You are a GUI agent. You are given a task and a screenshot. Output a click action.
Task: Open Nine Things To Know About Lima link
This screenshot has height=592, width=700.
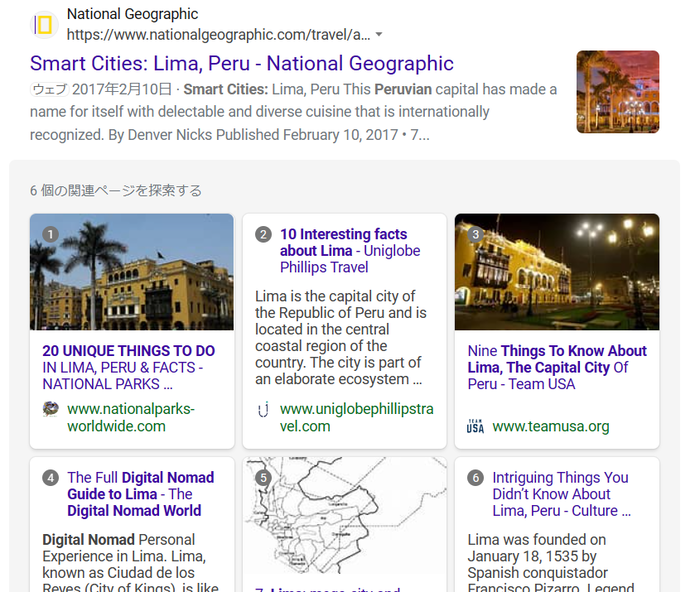coord(557,367)
